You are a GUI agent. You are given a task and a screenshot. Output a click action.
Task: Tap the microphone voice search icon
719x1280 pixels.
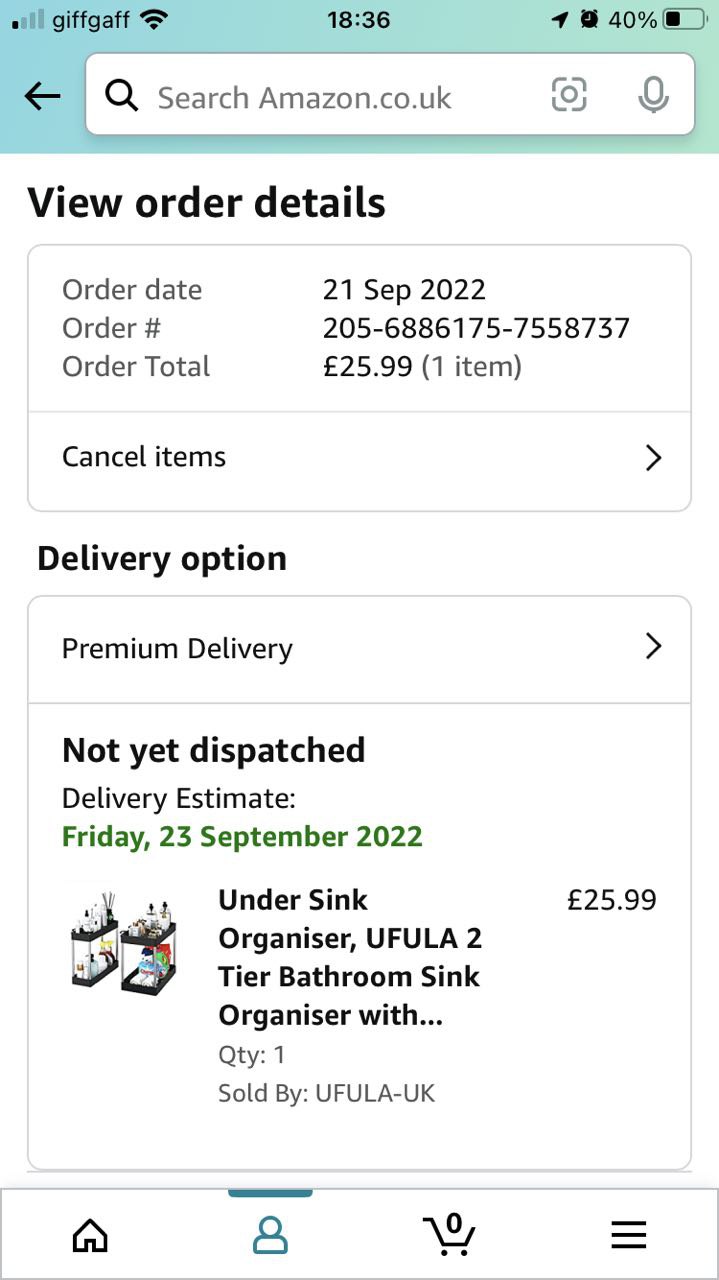pyautogui.click(x=653, y=95)
